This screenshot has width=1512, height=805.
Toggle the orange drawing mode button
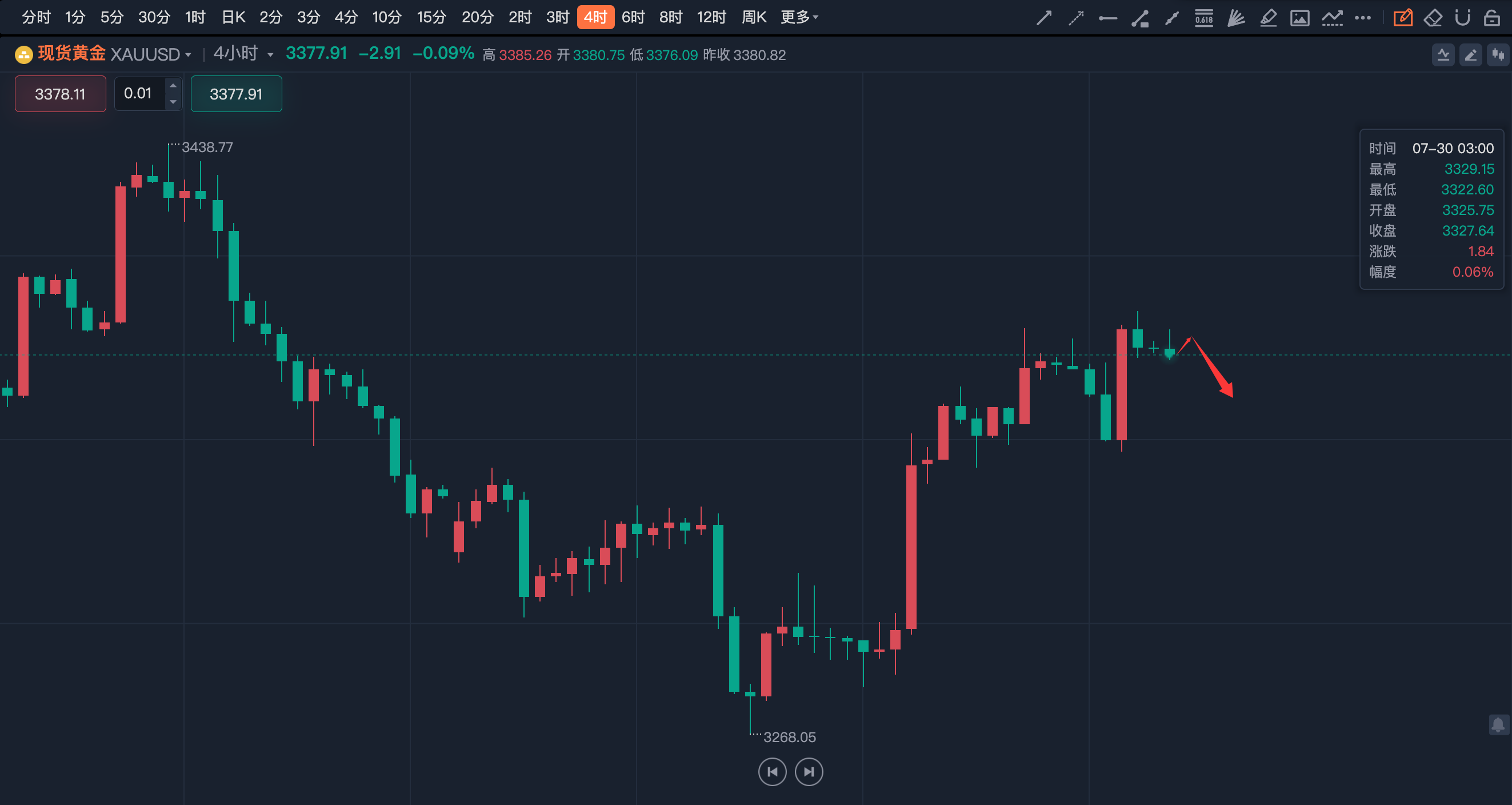(1403, 18)
